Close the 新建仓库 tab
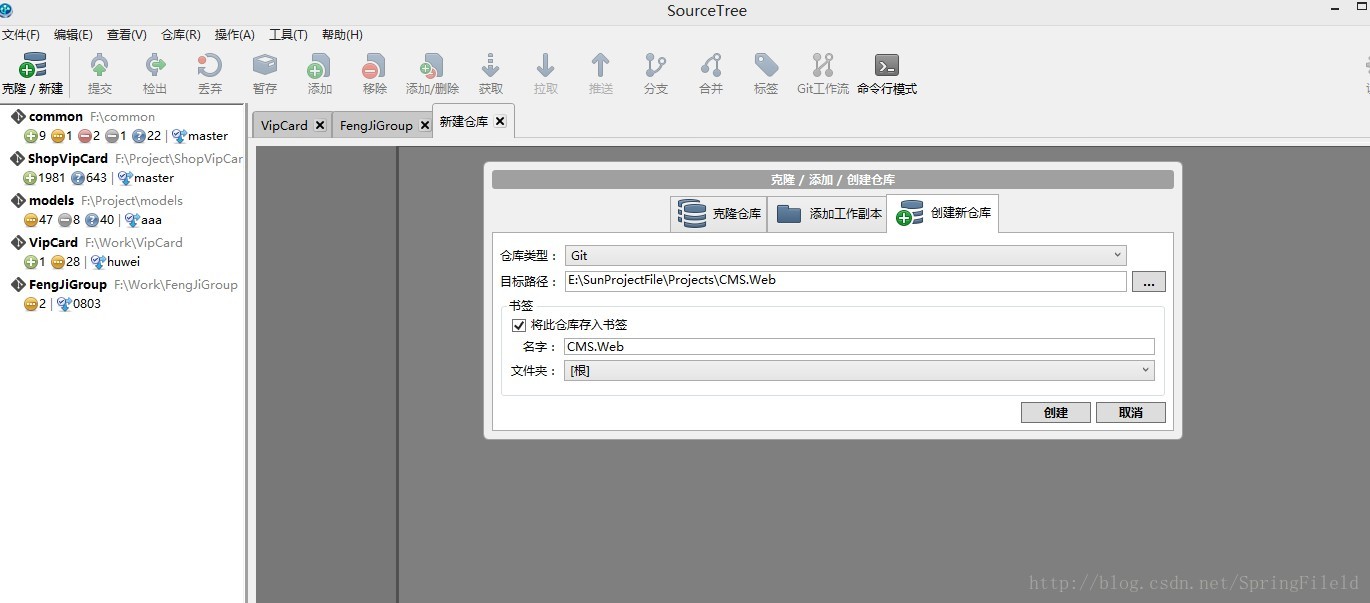Image resolution: width=1370 pixels, height=603 pixels. 500,121
